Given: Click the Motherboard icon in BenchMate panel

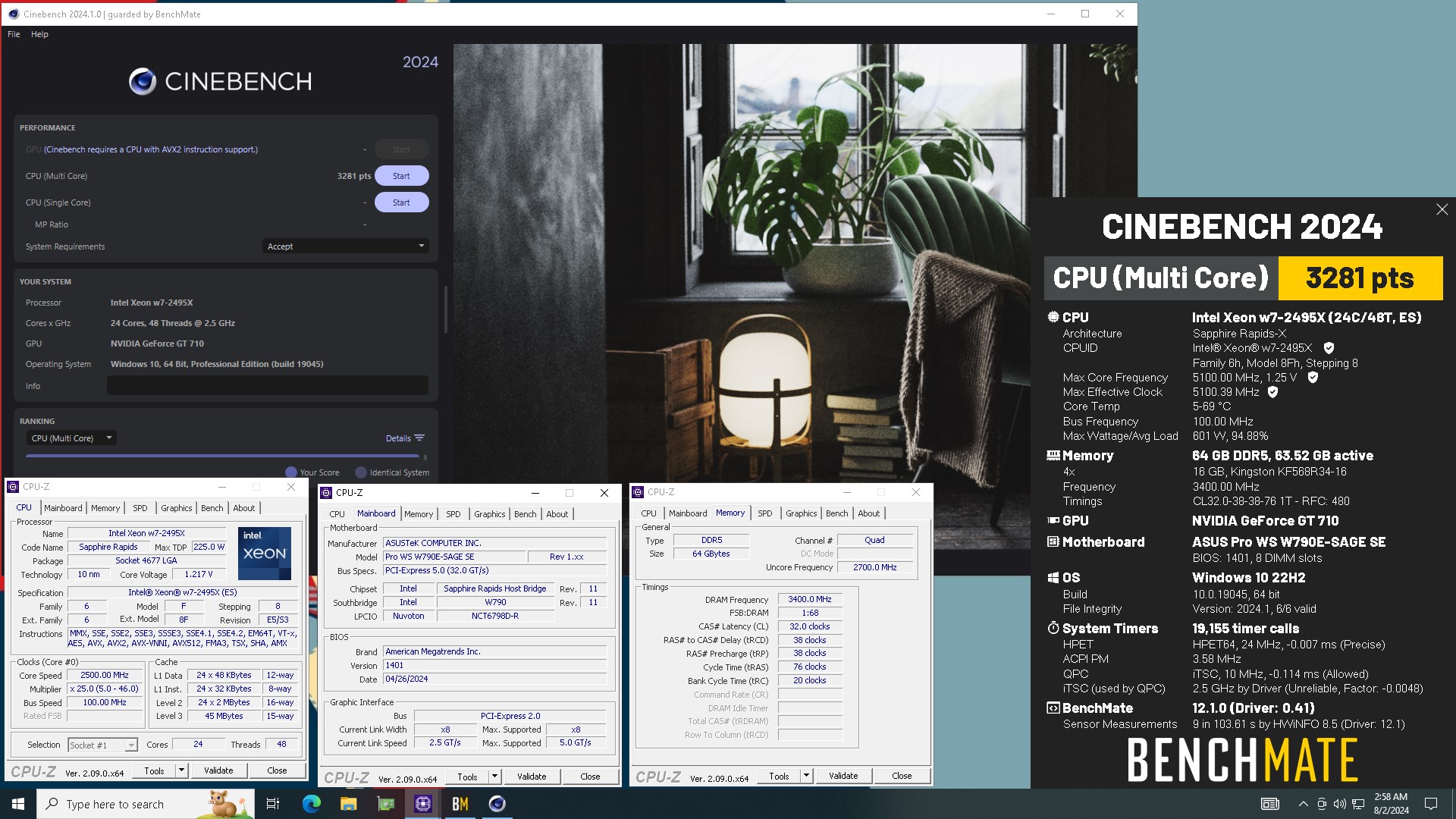Looking at the screenshot, I should point(1053,542).
